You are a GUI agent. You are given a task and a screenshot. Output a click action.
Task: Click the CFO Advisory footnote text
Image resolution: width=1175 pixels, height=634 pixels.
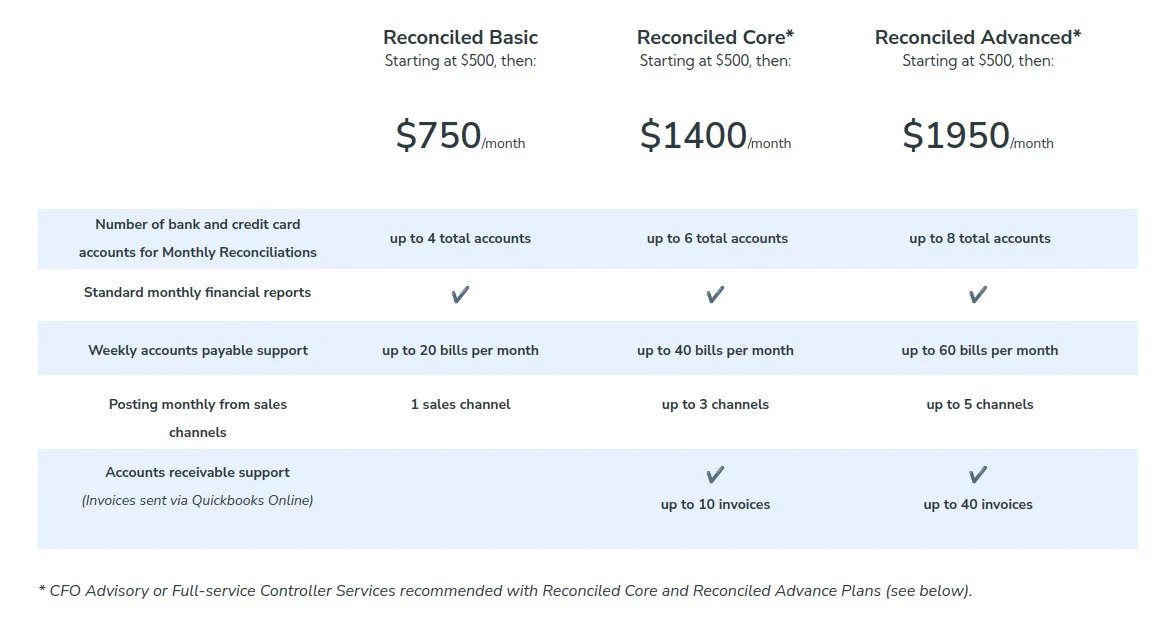tap(505, 590)
